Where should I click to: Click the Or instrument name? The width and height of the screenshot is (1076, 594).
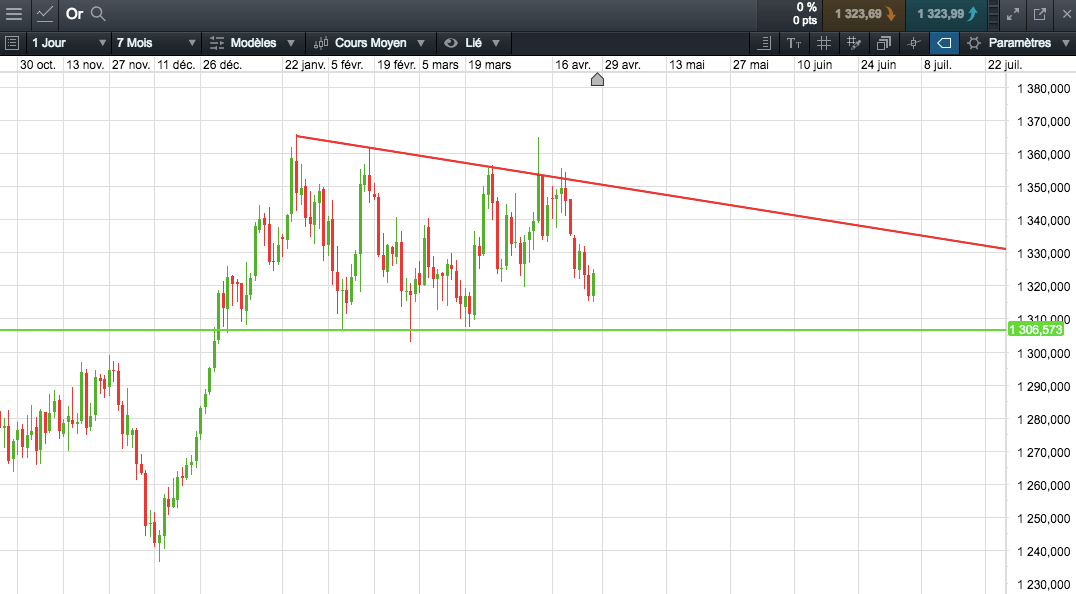tap(74, 14)
